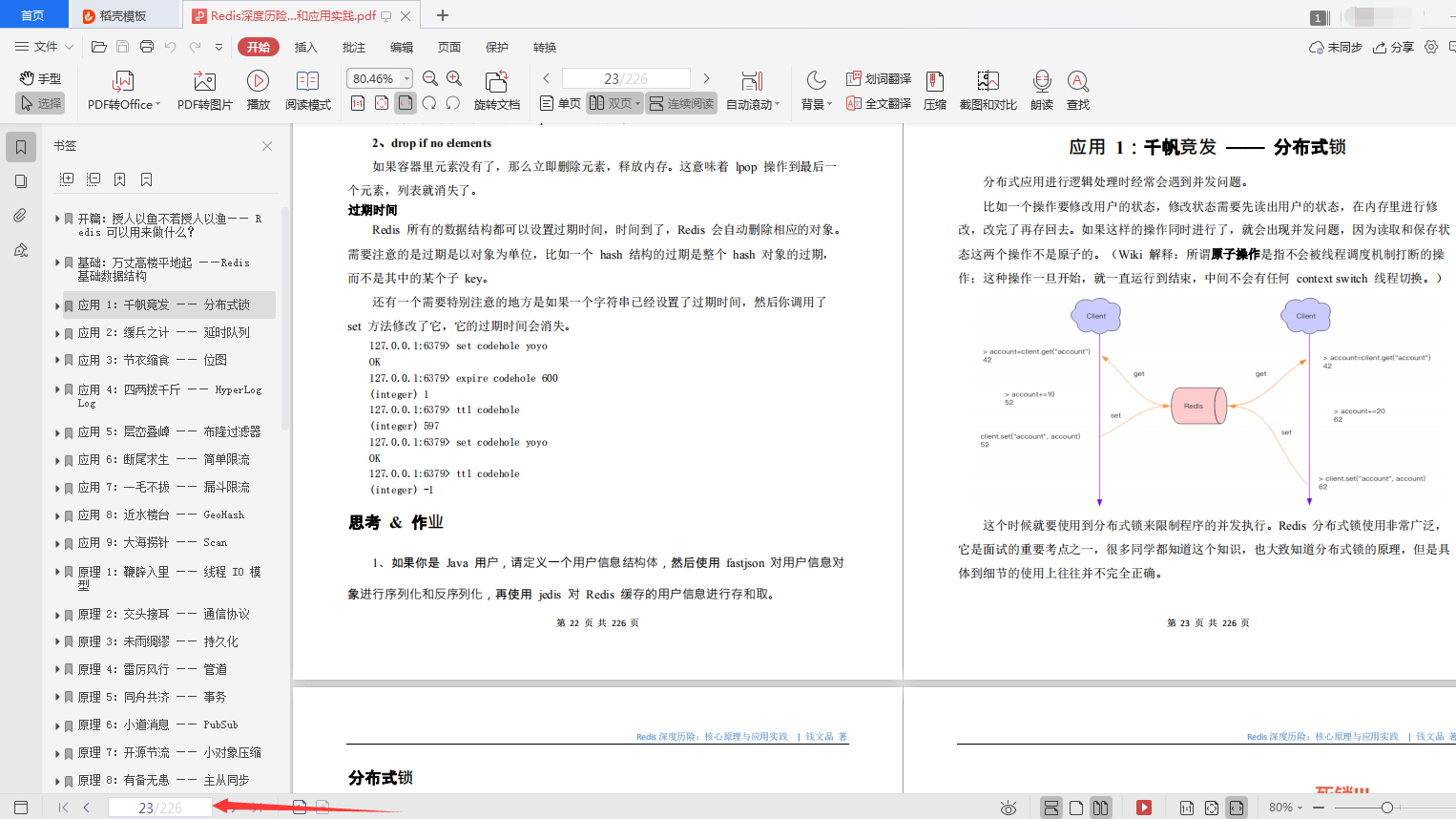Close the 书签 bookmark panel
The width and height of the screenshot is (1456, 819).
[267, 146]
